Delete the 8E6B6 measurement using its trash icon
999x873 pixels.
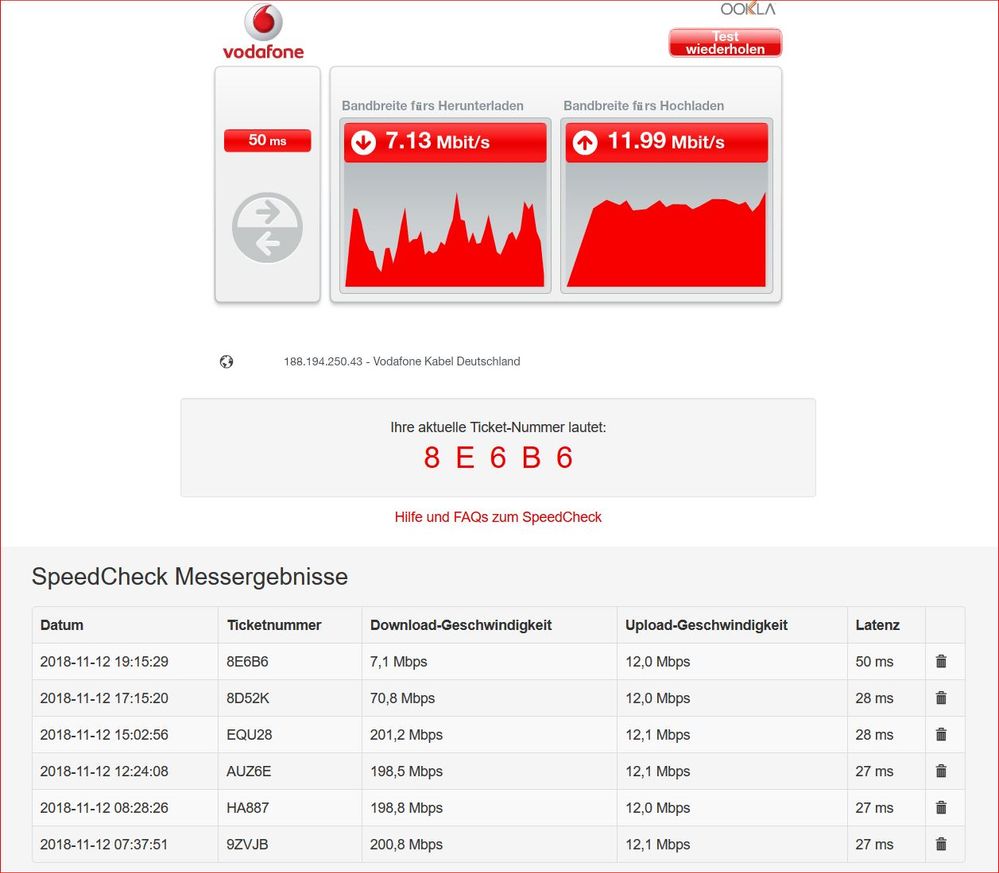(x=943, y=661)
